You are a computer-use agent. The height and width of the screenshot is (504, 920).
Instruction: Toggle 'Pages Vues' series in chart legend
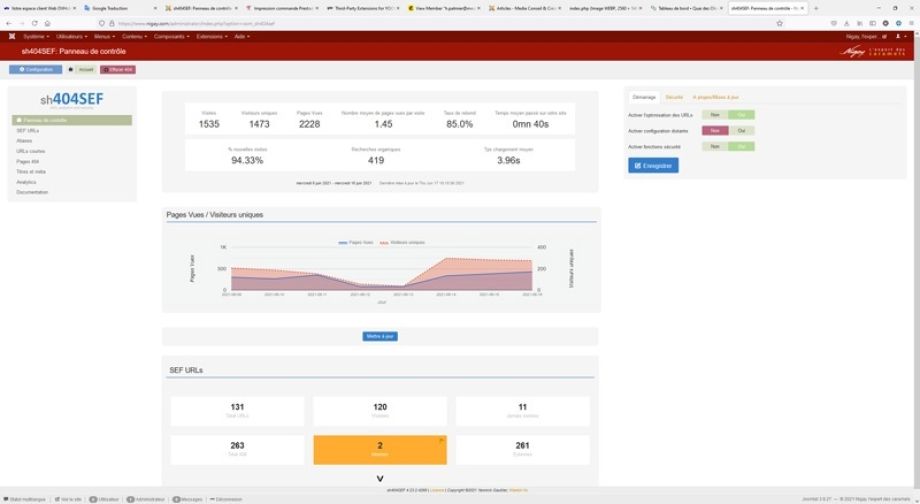click(x=356, y=242)
